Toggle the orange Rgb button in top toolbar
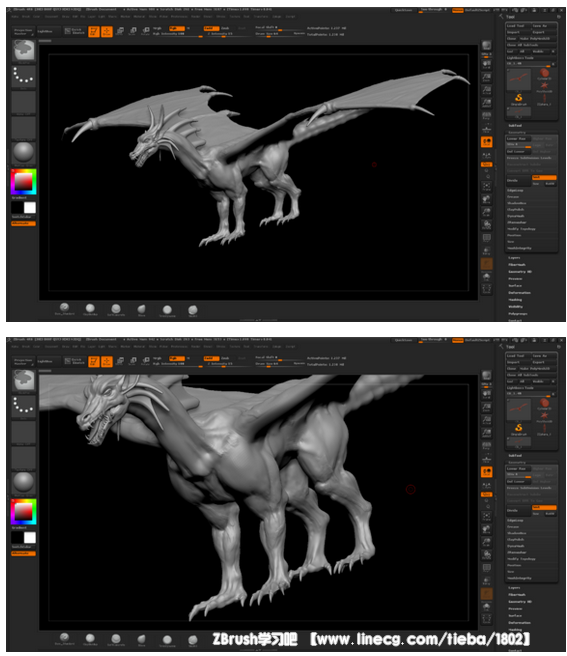The image size is (567, 656). (x=176, y=28)
